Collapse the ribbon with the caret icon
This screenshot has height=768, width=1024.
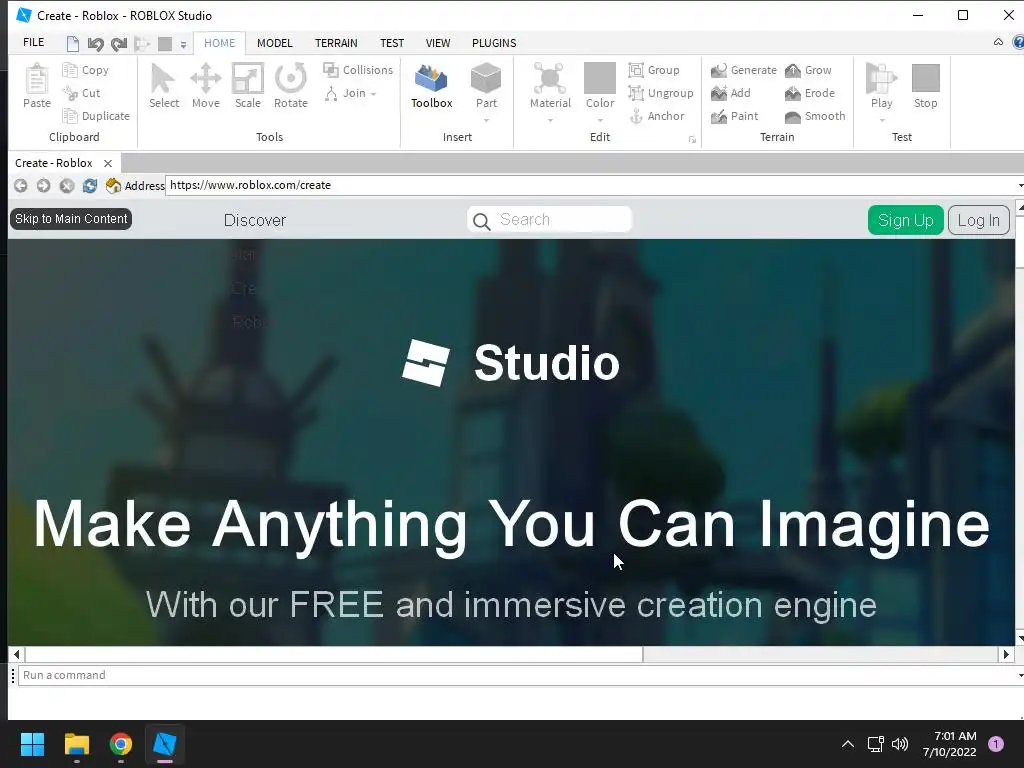tap(998, 42)
